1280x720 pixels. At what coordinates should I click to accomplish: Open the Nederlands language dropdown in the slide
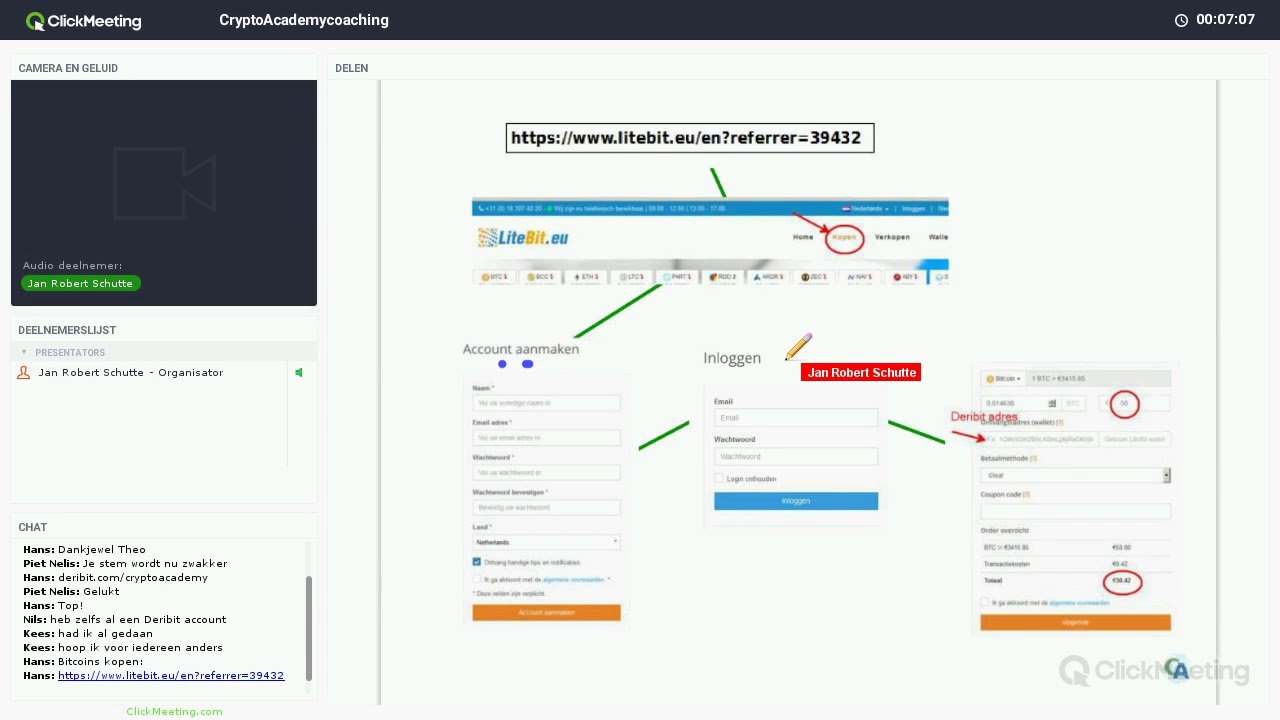(x=866, y=209)
